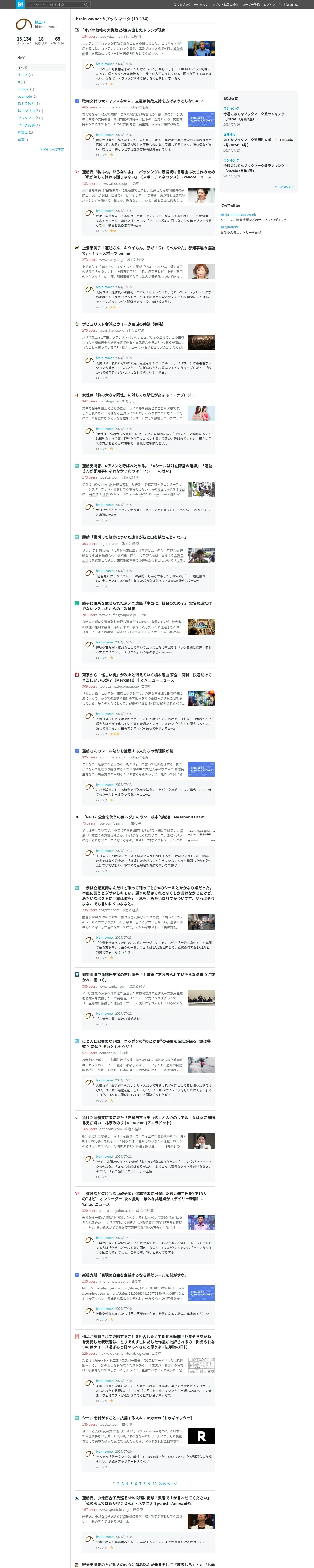This screenshot has height=1568, width=314.
Task: Click リンク permalink under first brain-owner comment
Action: 102,84
